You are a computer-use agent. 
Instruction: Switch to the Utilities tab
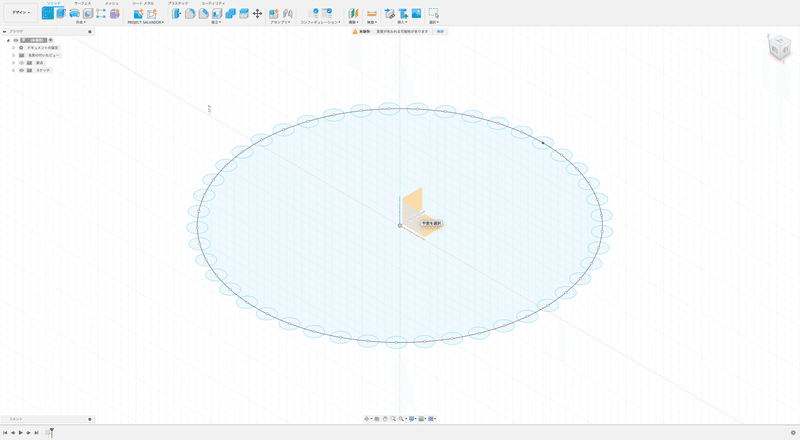point(213,3)
